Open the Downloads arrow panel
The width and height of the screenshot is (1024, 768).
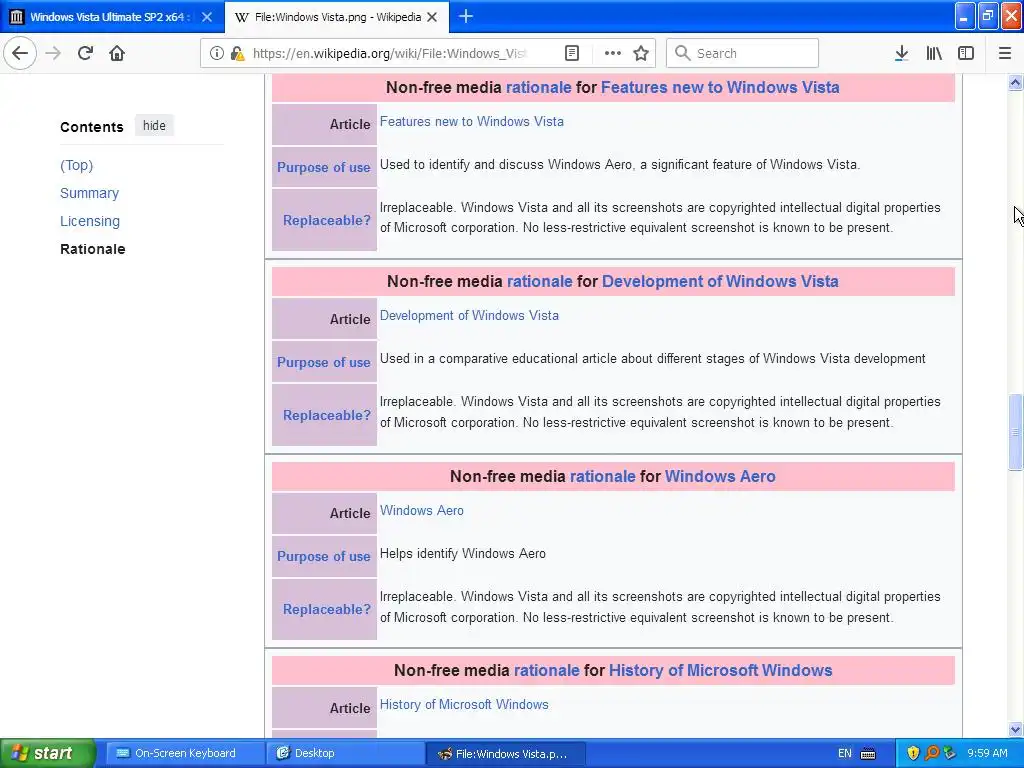[x=901, y=54]
